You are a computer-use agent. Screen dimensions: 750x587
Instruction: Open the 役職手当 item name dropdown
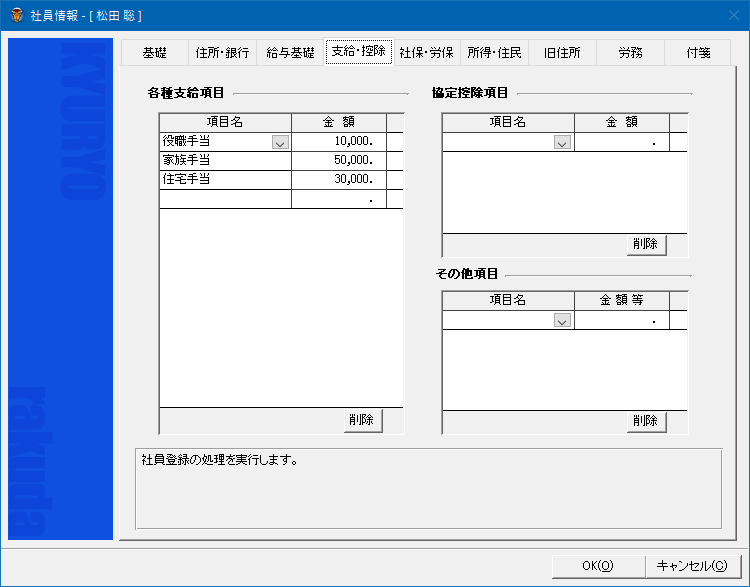pos(280,142)
